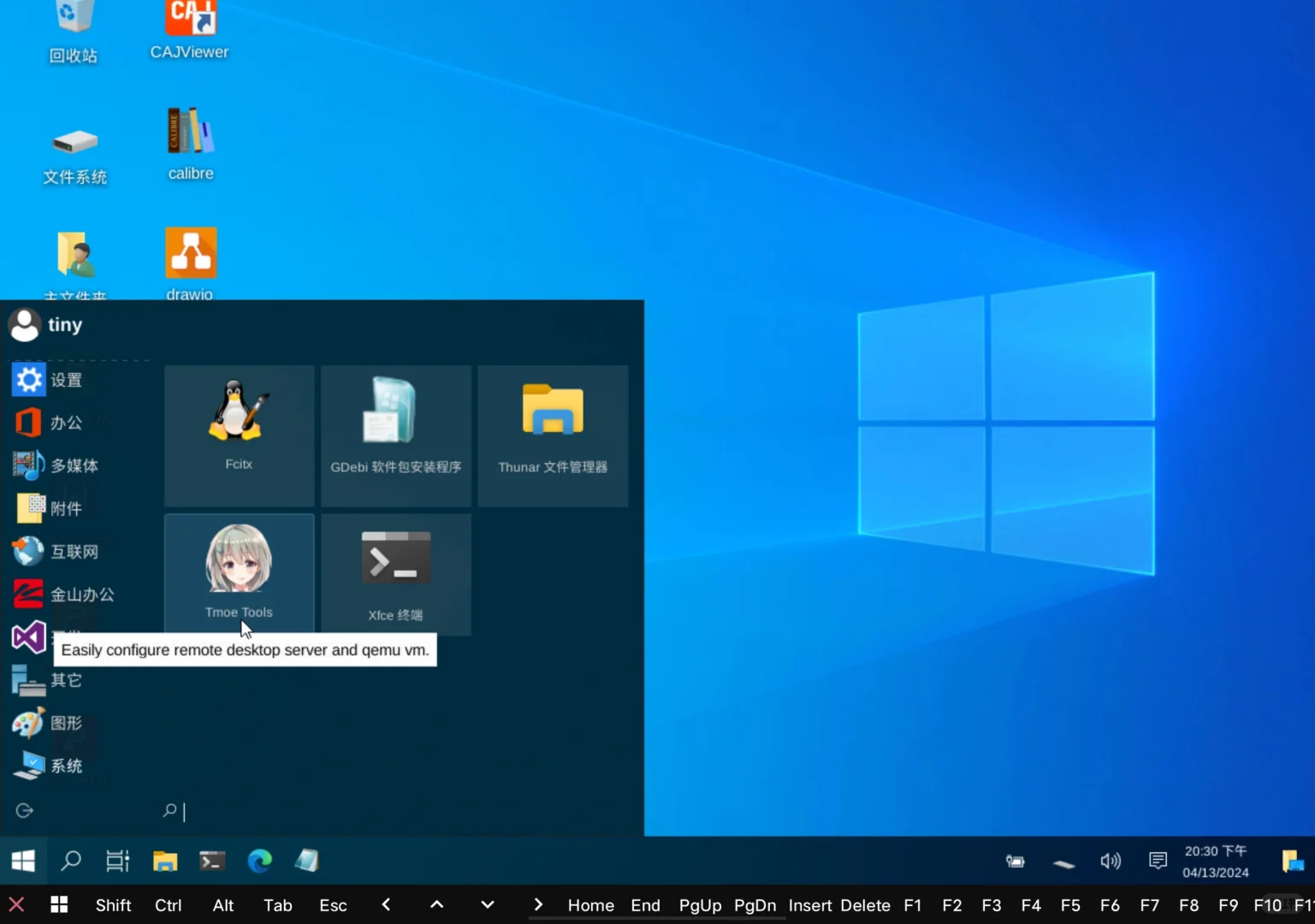Toggle the Shift modifier key
The width and height of the screenshot is (1315, 924).
pyautogui.click(x=113, y=905)
